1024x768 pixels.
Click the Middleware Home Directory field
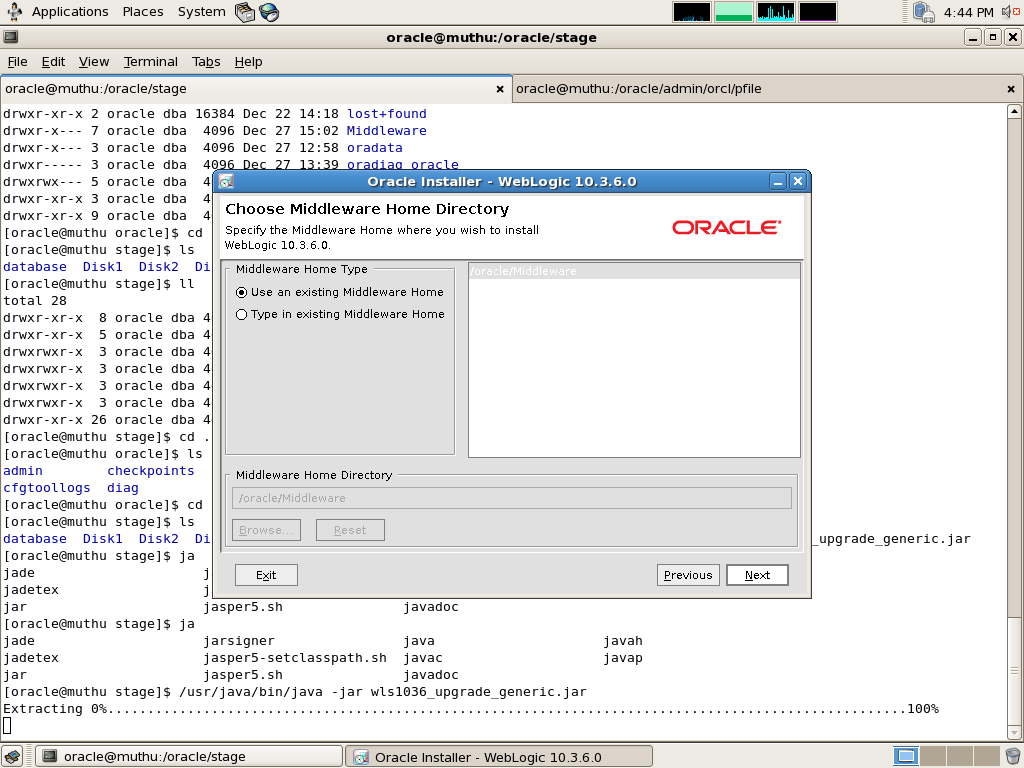[x=511, y=498]
